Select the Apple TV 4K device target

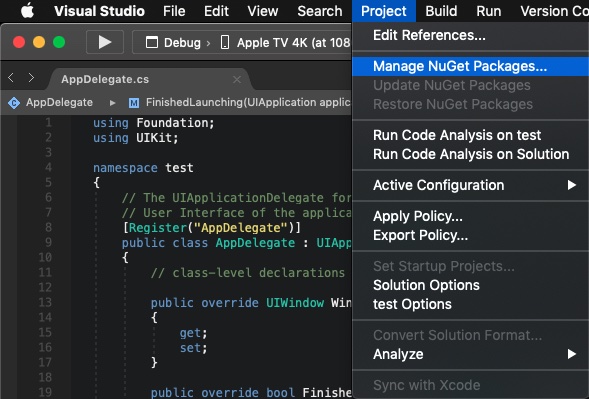(x=285, y=42)
